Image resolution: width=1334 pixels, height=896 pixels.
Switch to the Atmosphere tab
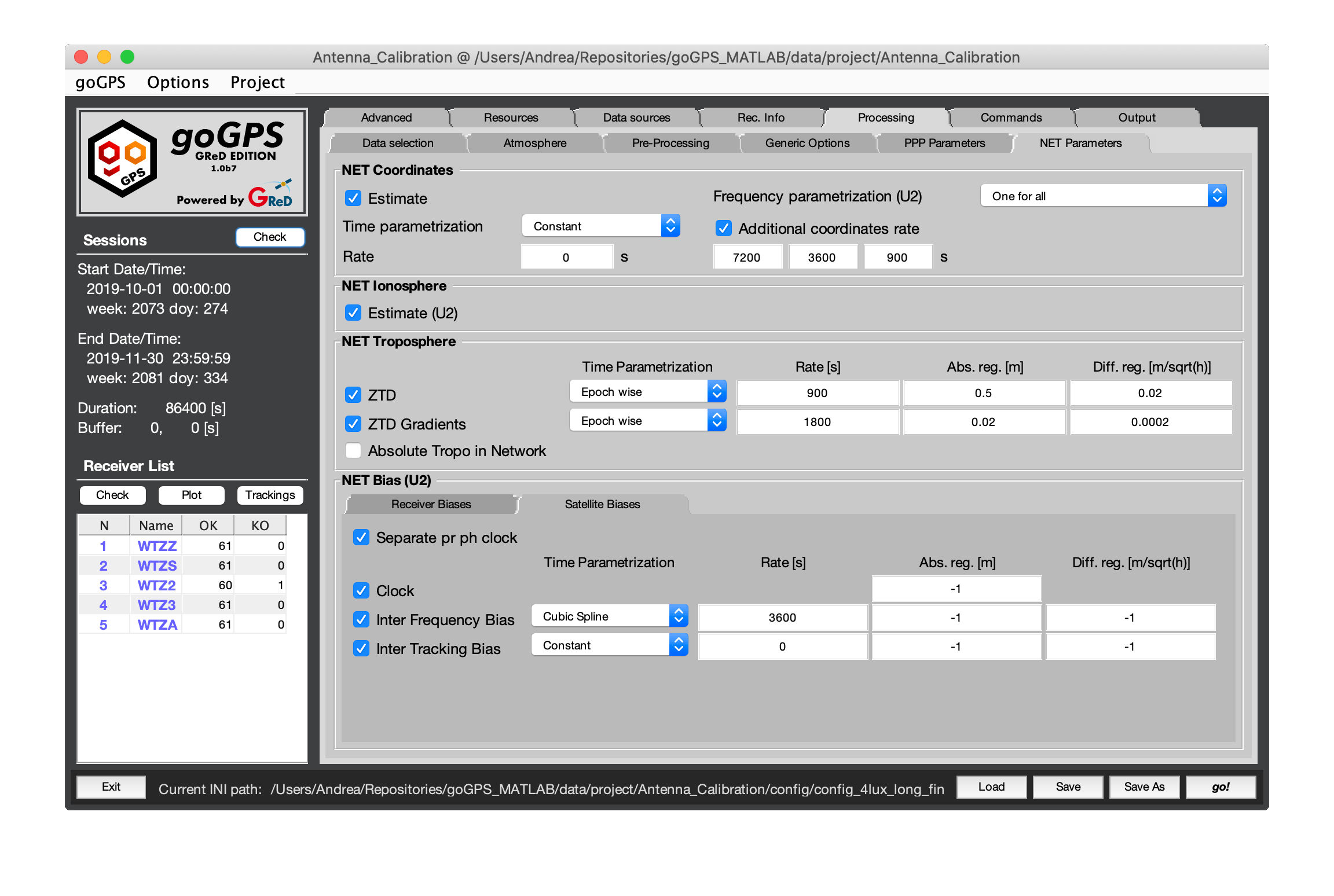click(x=535, y=144)
